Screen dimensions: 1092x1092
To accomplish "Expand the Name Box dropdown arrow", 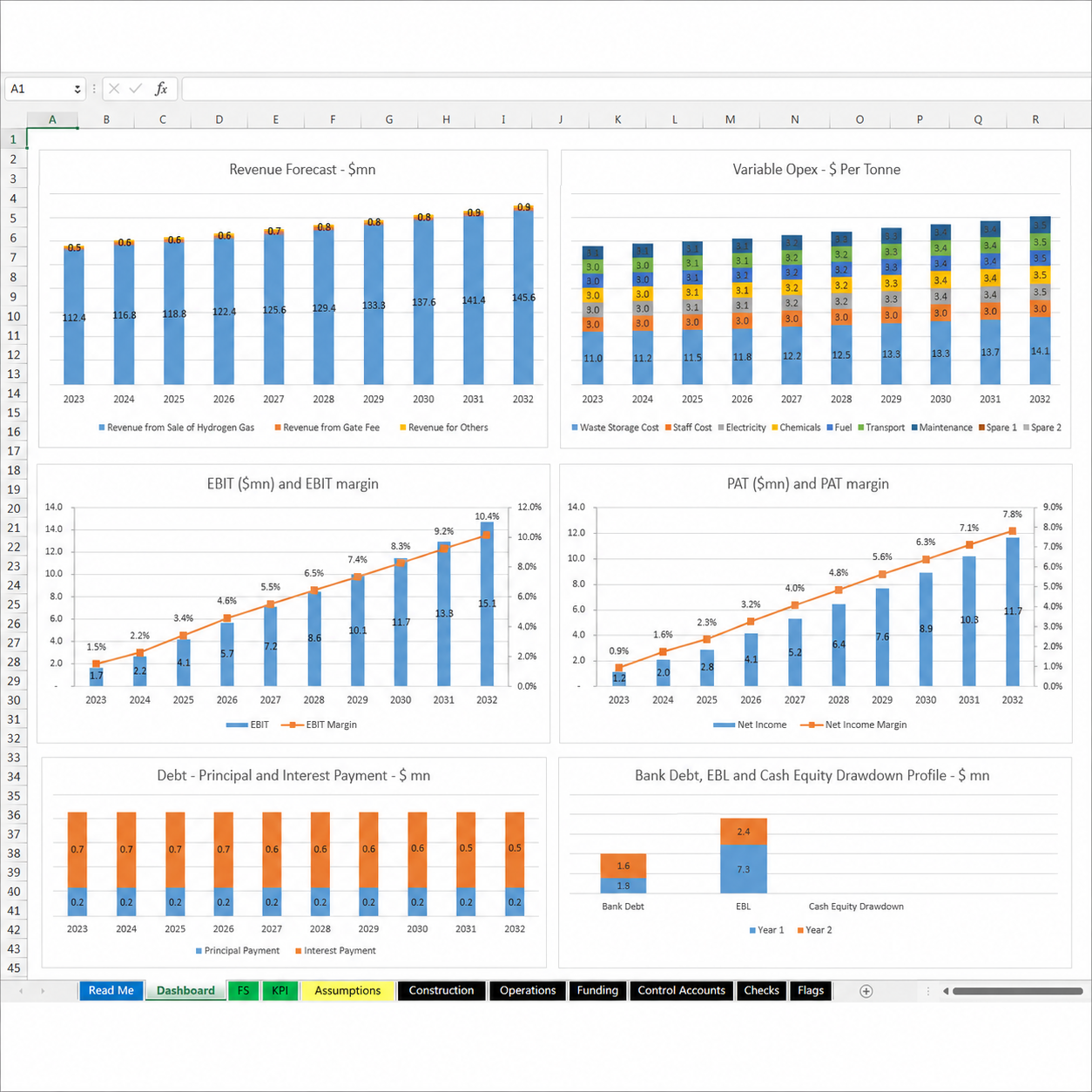I will (x=78, y=89).
